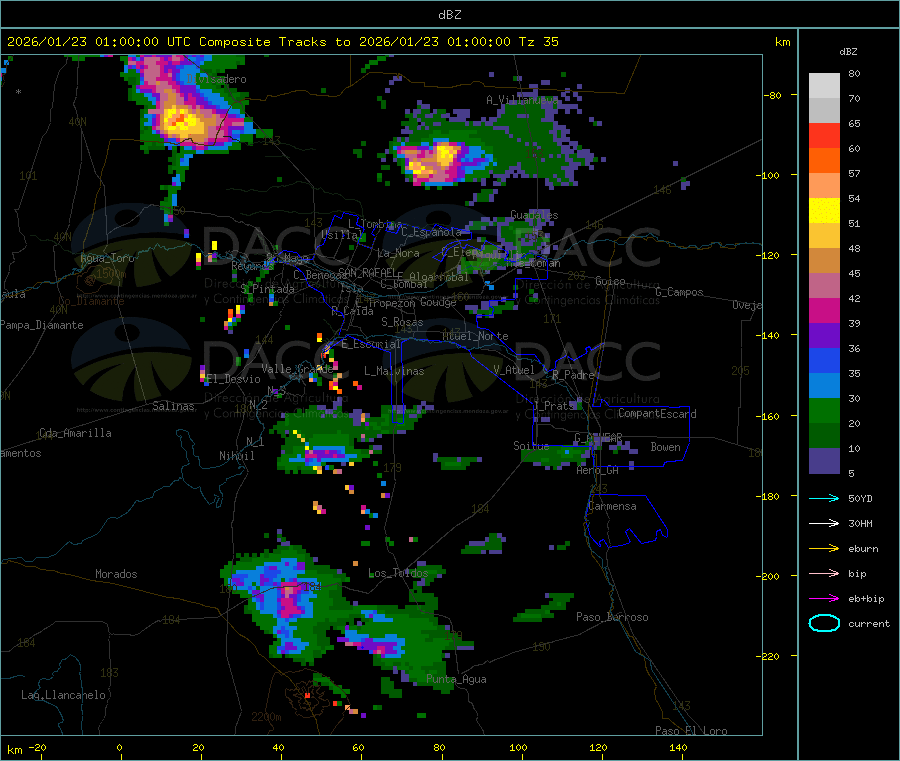Click the 'Punta_Agua' map label
The height and width of the screenshot is (761, 900).
tap(456, 679)
